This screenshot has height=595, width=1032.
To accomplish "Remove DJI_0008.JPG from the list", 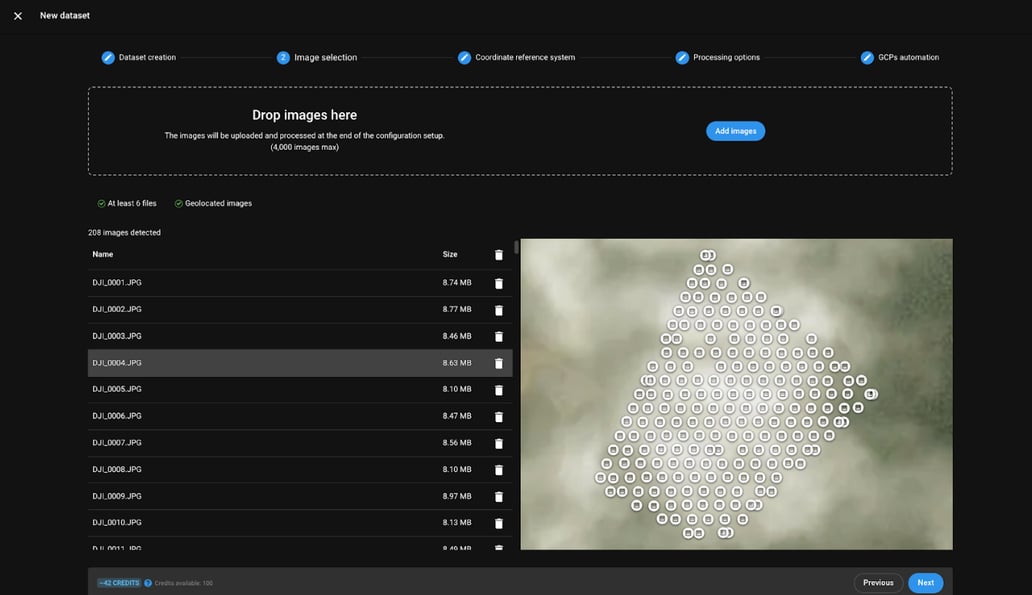I will pyautogui.click(x=499, y=470).
